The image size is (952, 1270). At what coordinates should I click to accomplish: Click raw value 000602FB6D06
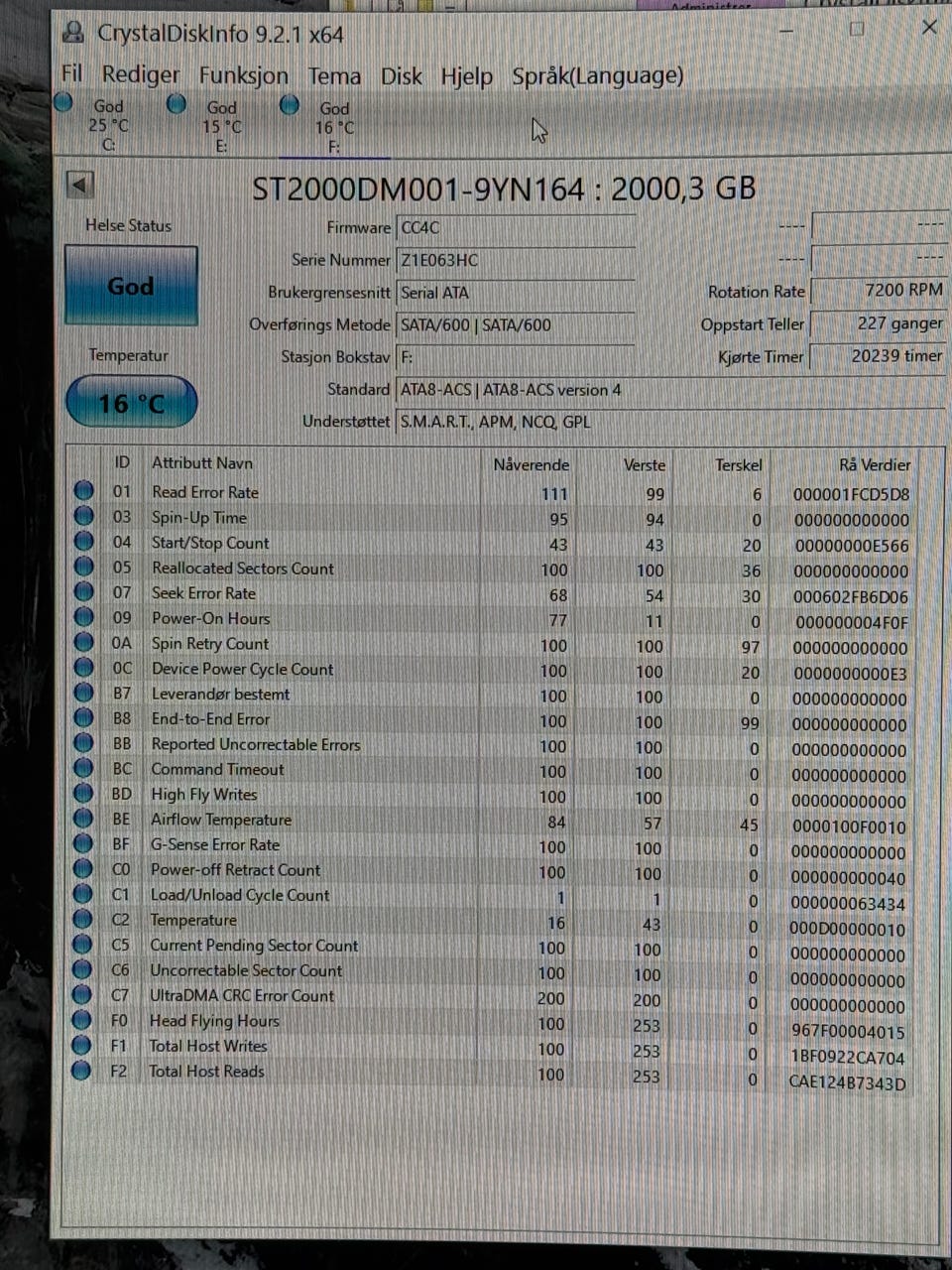pyautogui.click(x=850, y=596)
